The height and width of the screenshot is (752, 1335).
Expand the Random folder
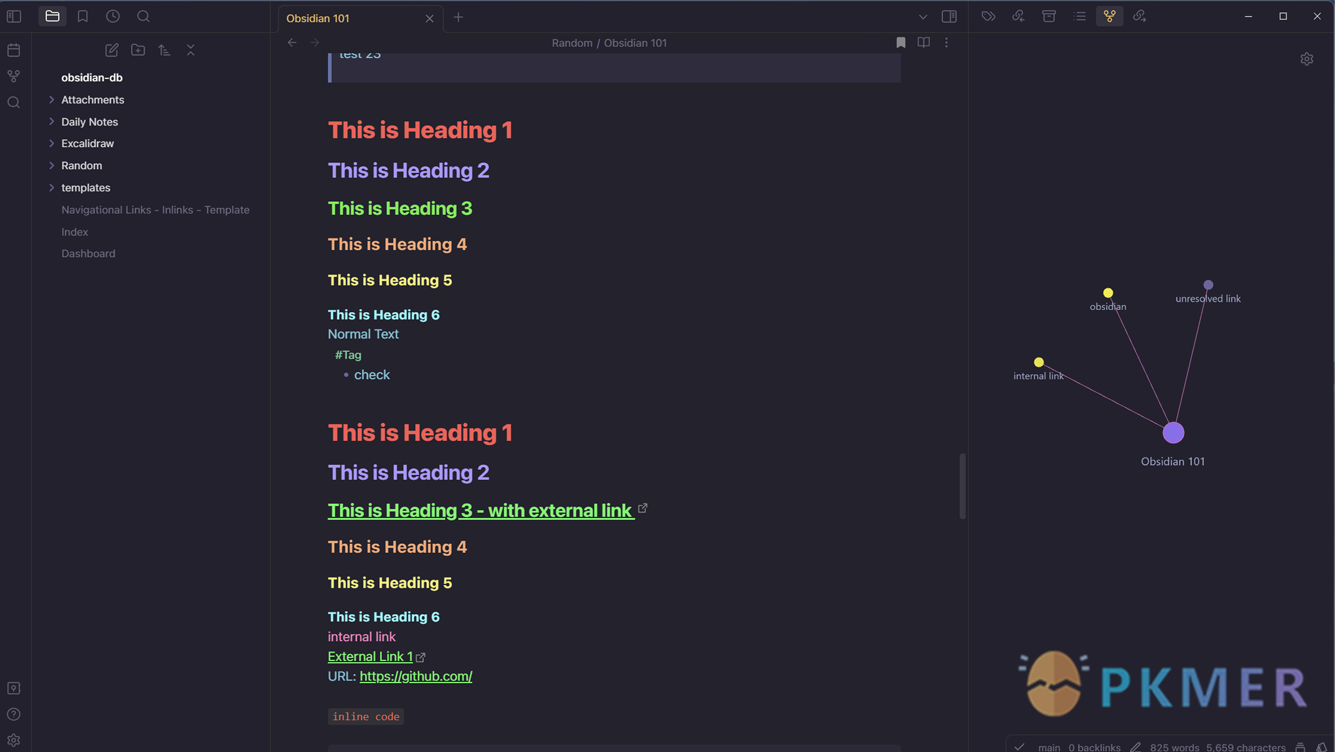pos(81,166)
